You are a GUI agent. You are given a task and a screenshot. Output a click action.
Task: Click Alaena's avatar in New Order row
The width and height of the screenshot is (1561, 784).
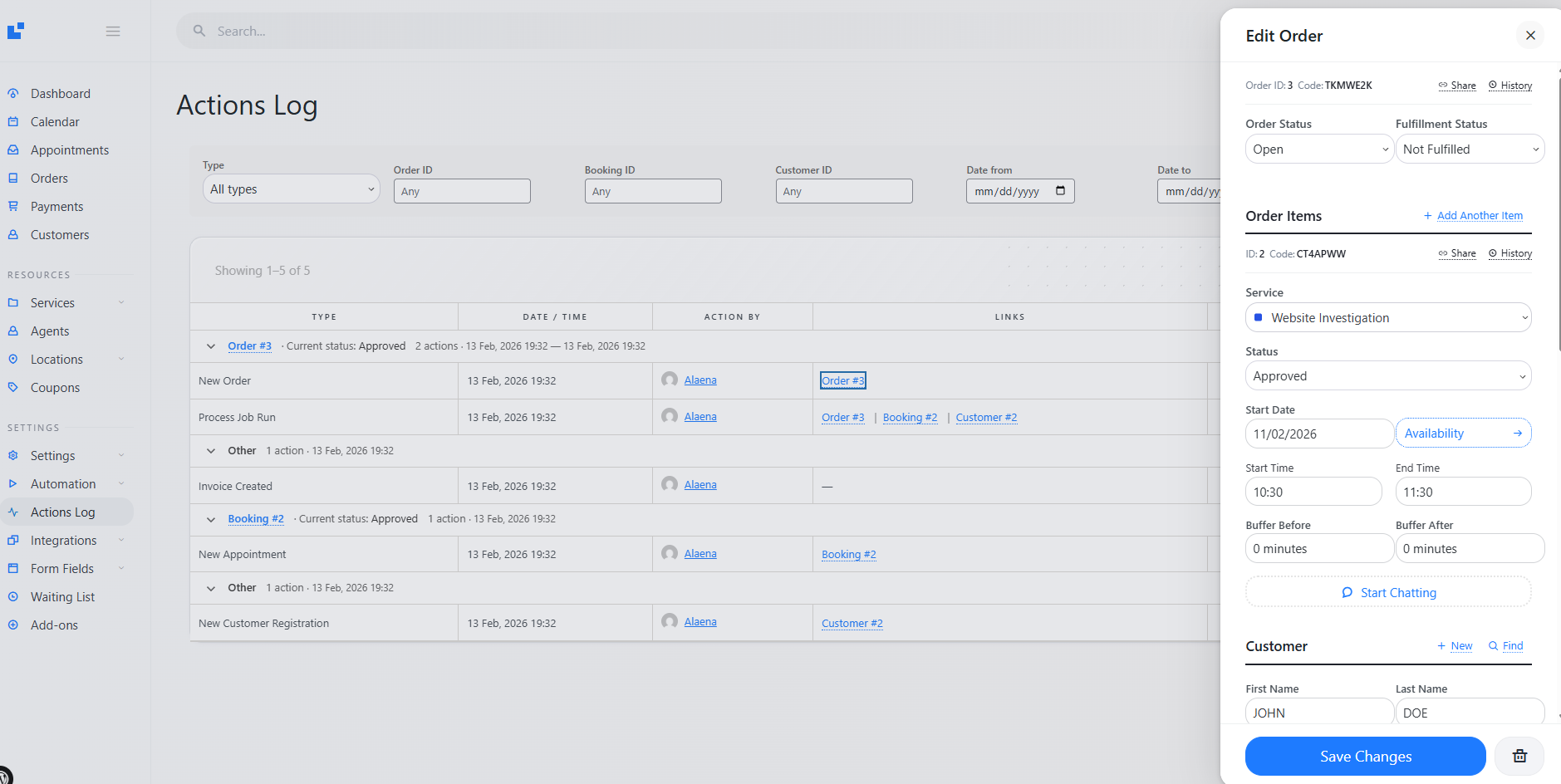click(x=670, y=380)
